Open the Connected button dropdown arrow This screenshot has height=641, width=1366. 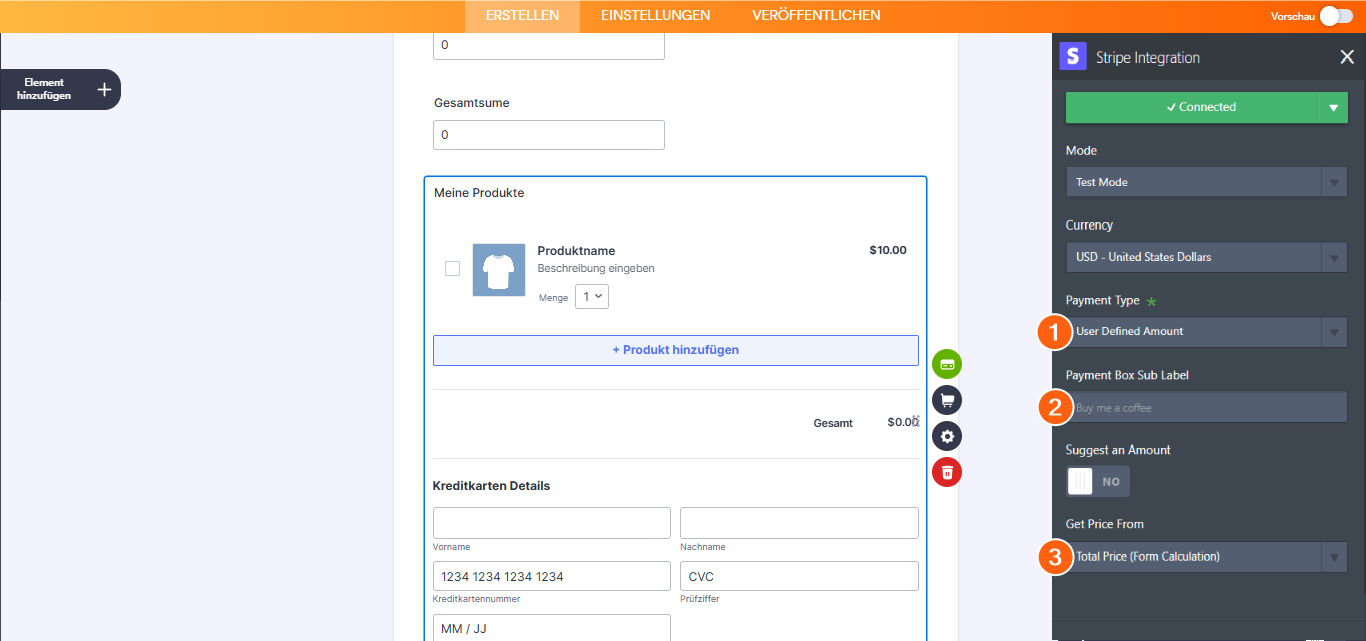click(1333, 107)
